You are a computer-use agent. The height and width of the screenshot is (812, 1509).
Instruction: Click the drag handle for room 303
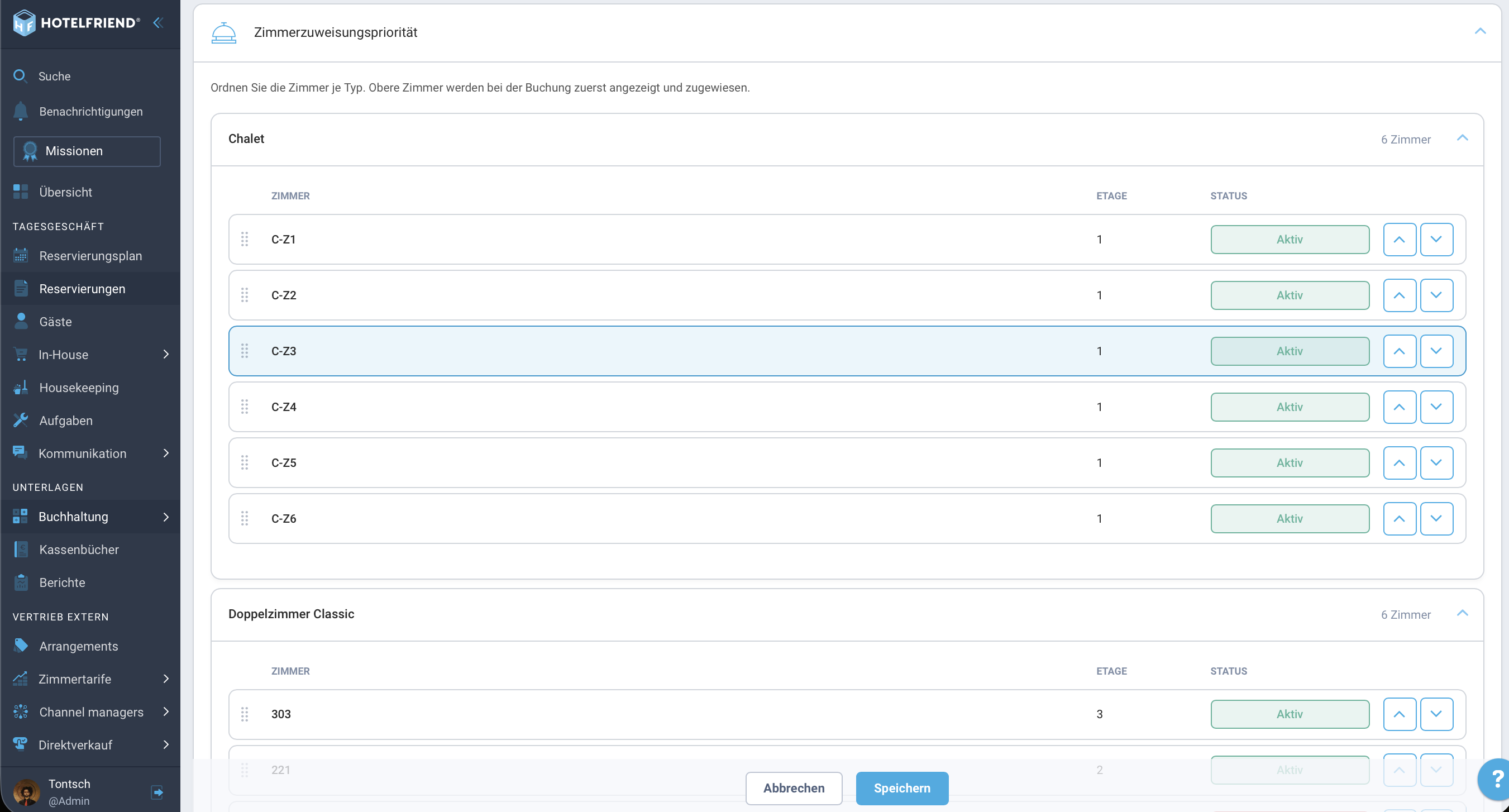click(x=244, y=714)
